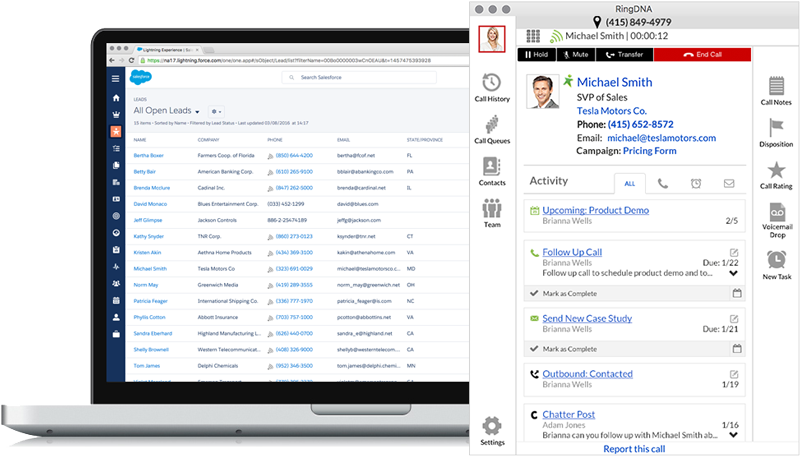Open Call History in RingDNA sidebar
800x456 pixels.
492,88
